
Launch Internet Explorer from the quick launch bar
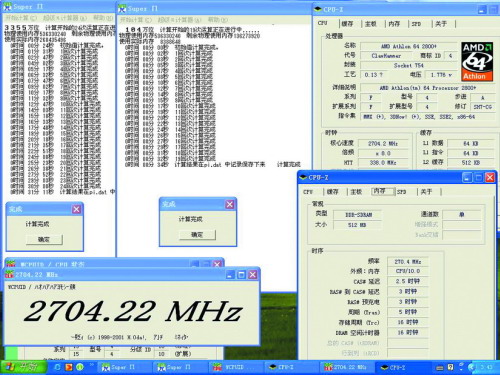[x=57, y=367]
